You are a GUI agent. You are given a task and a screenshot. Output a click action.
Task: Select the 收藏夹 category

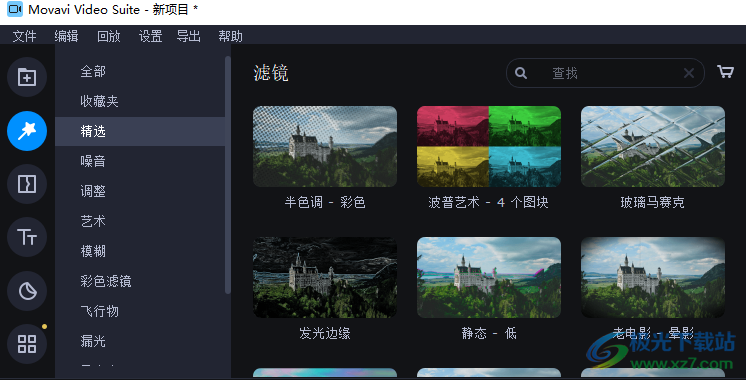point(140,101)
